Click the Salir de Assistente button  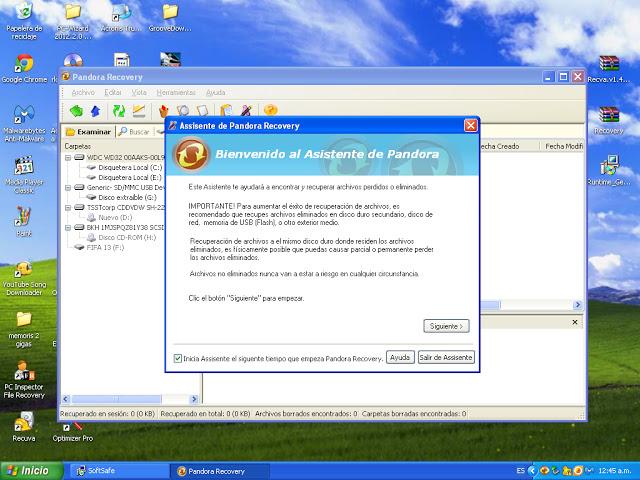[x=446, y=357]
